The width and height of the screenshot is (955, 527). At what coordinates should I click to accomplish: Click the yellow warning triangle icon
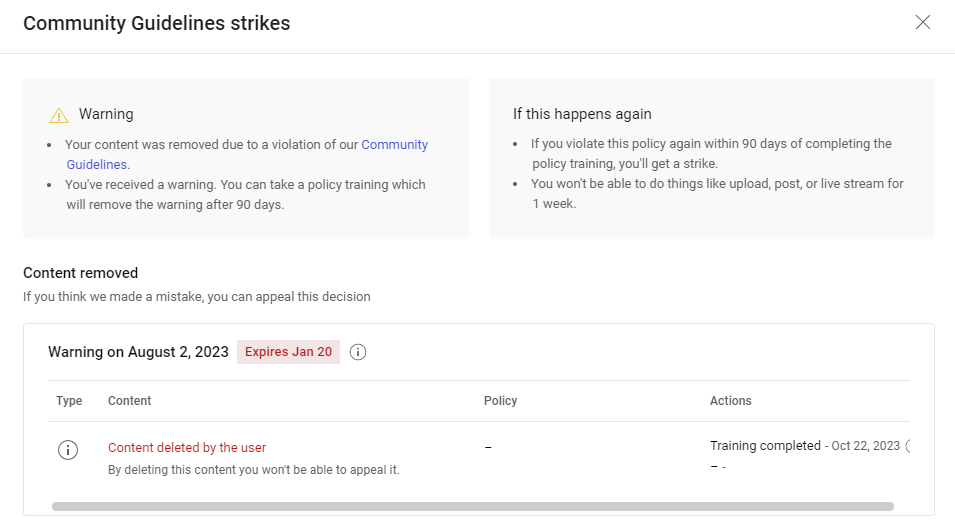click(59, 115)
